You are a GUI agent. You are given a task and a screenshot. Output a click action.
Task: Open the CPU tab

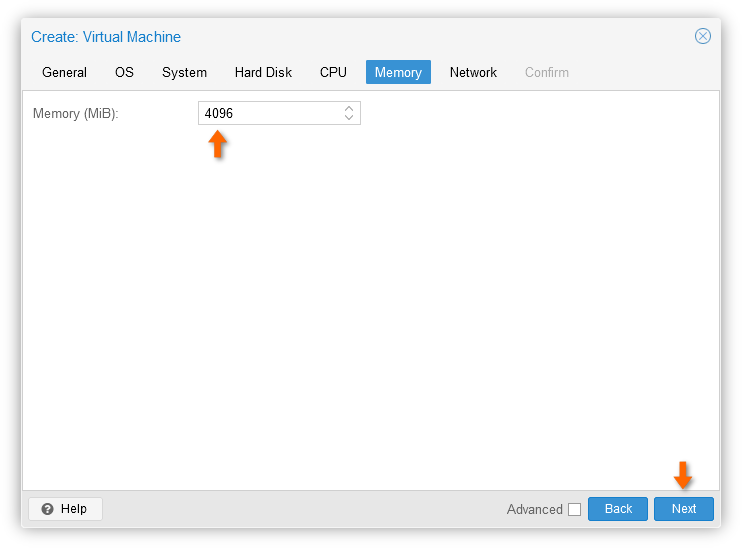pyautogui.click(x=333, y=72)
